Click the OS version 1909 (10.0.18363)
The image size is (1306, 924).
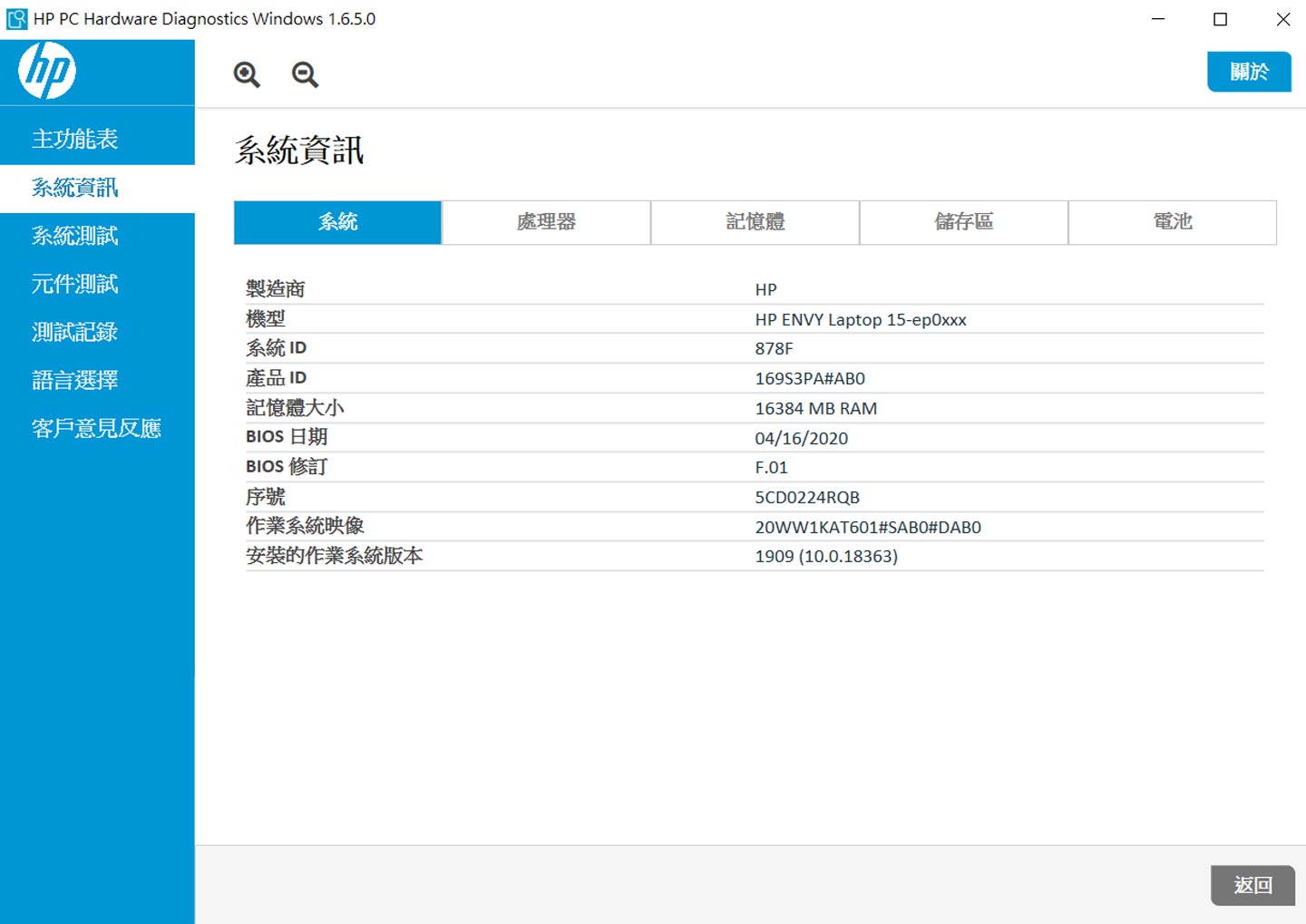click(826, 557)
